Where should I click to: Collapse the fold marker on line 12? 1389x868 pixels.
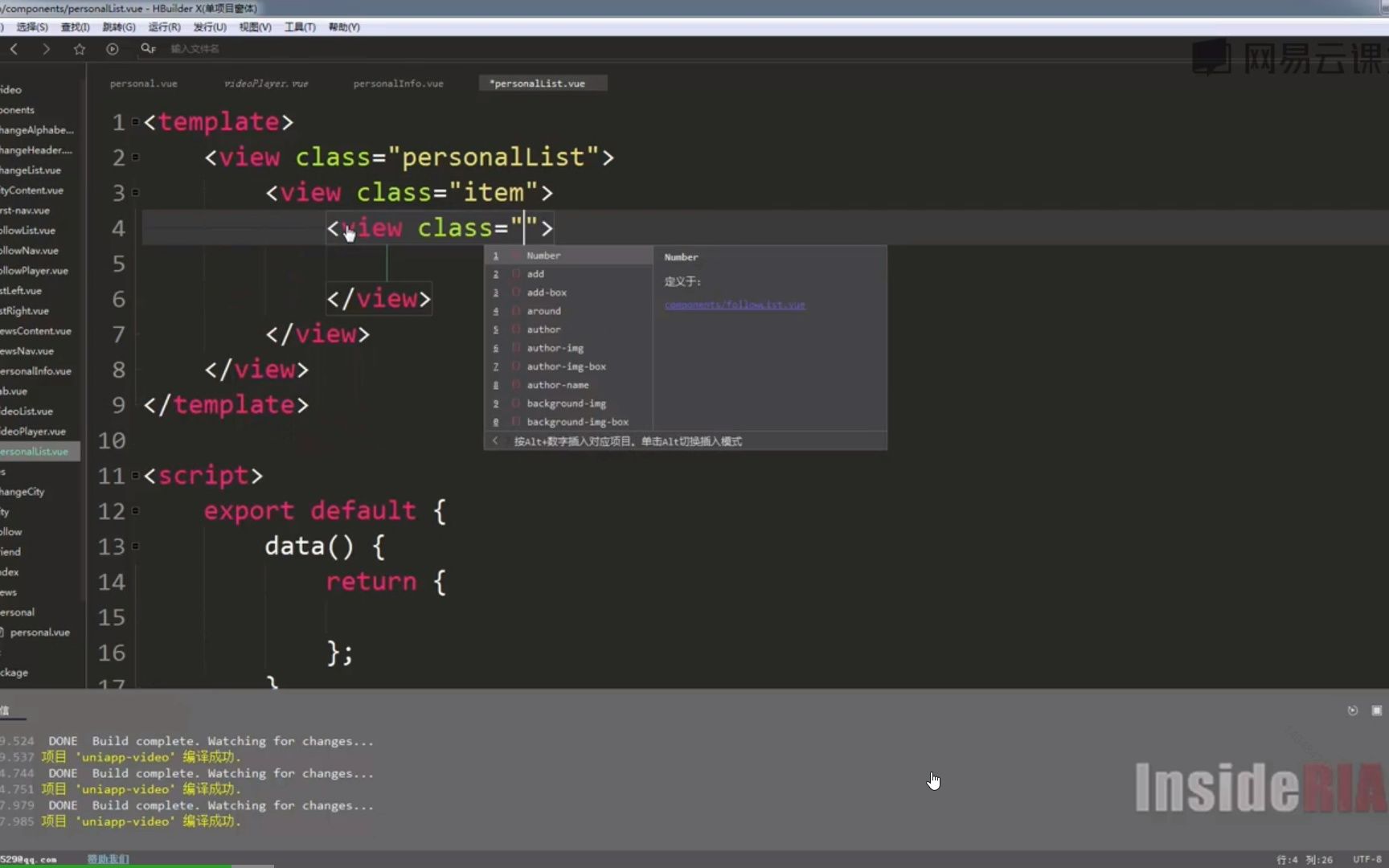(135, 511)
